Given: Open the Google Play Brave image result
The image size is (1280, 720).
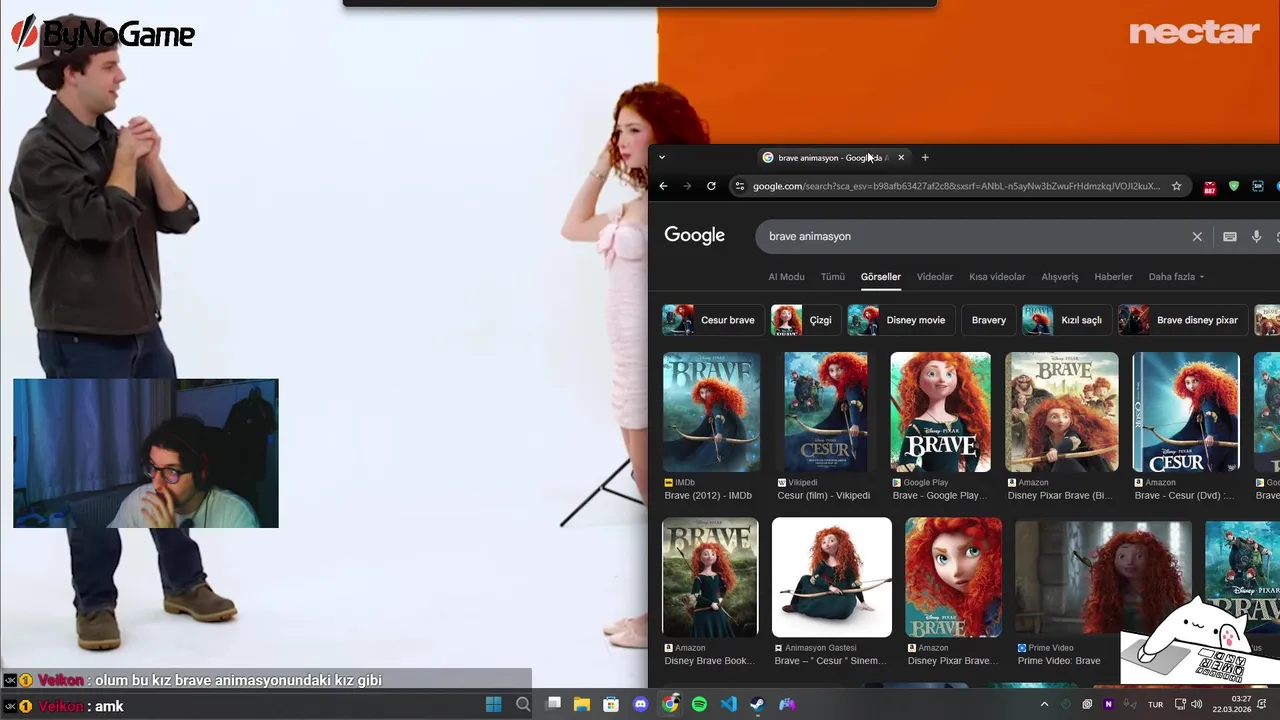Looking at the screenshot, I should [940, 412].
